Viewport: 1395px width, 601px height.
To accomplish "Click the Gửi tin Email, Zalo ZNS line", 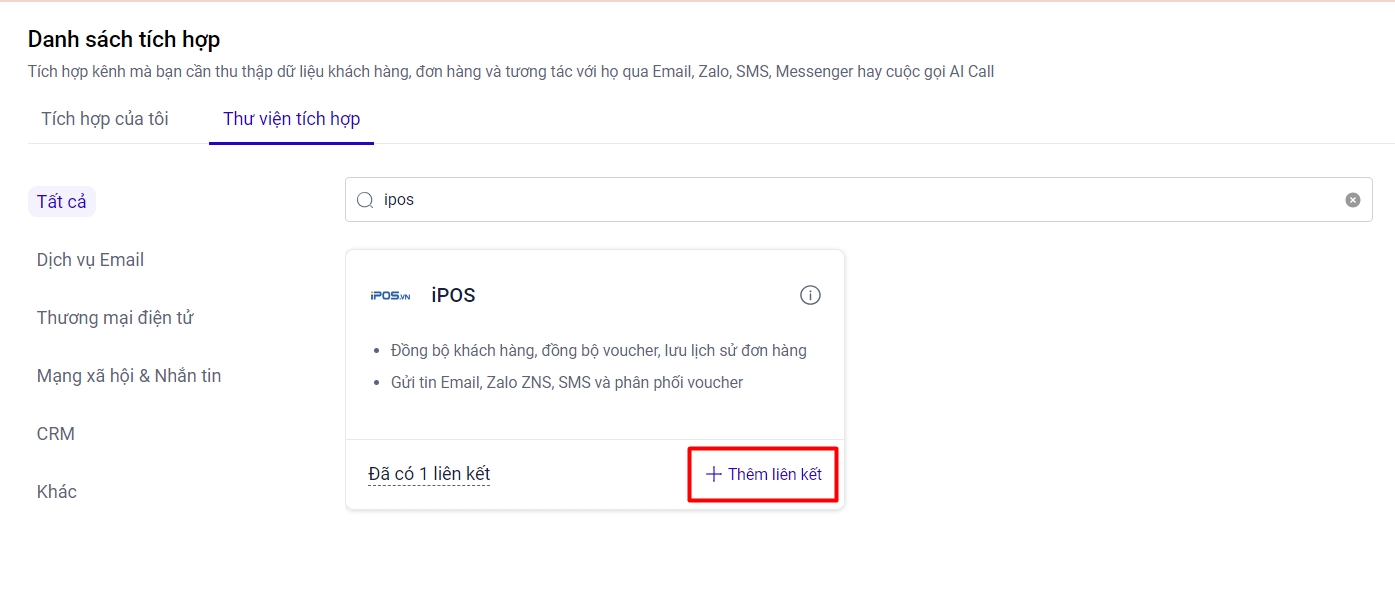I will click(x=567, y=382).
